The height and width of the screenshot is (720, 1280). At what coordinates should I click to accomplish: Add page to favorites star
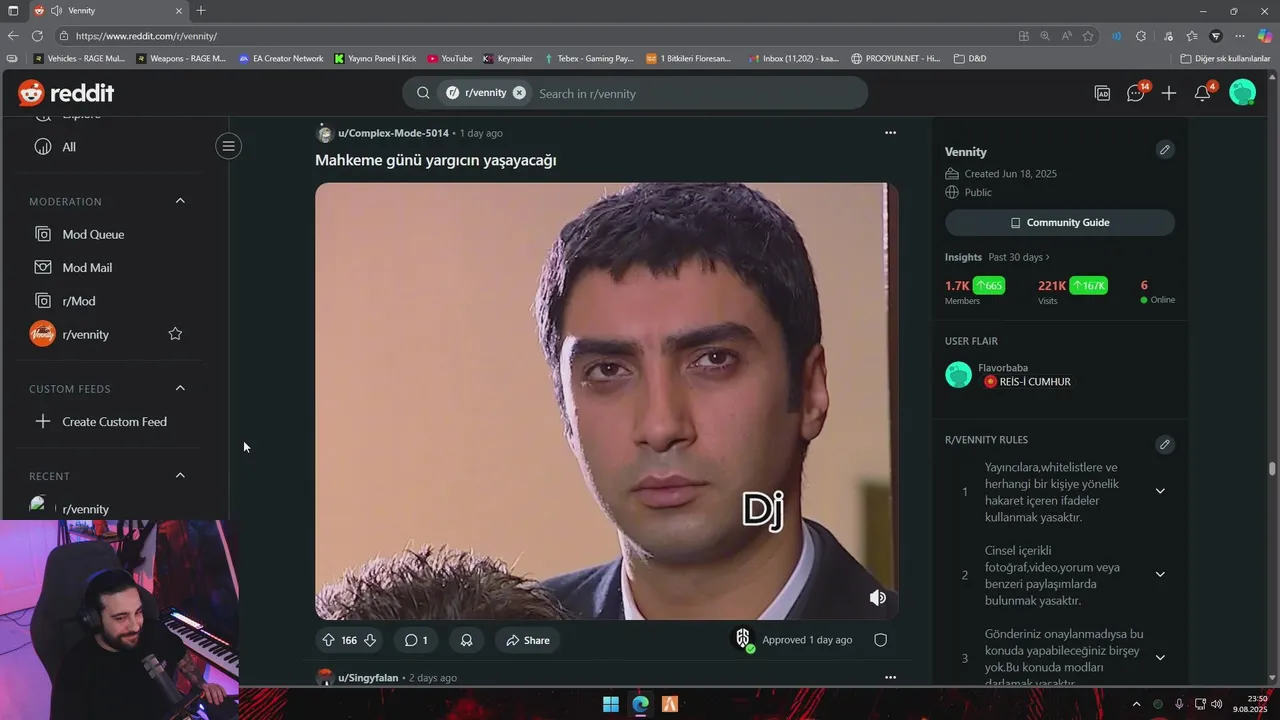pos(1088,36)
